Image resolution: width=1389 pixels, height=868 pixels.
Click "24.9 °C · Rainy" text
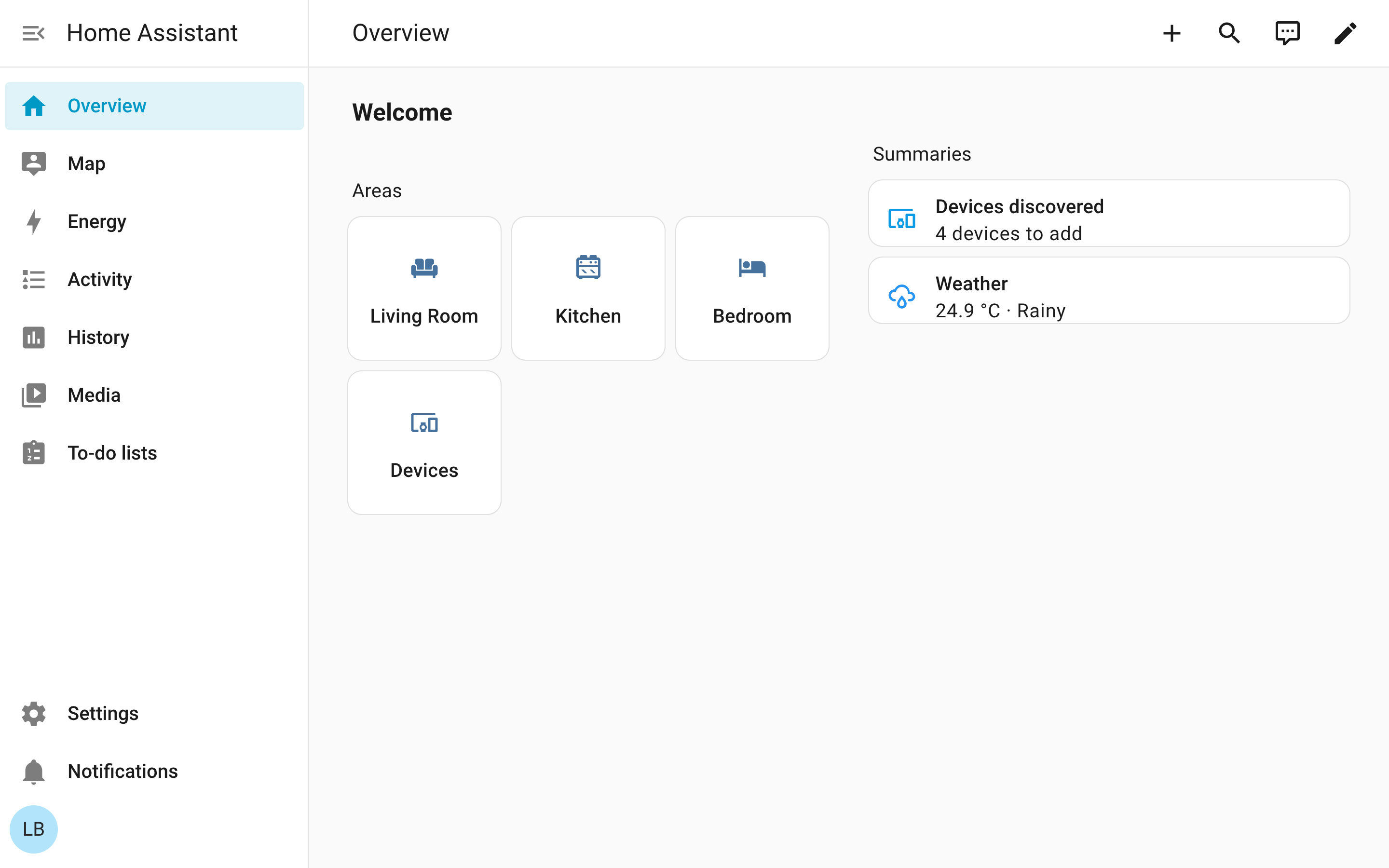(1000, 311)
